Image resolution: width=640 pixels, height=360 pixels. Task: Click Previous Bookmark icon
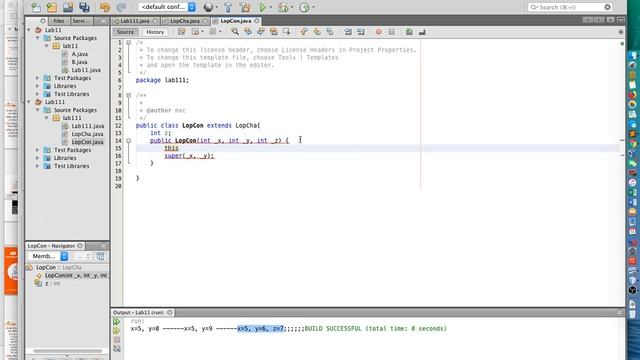[x=304, y=32]
